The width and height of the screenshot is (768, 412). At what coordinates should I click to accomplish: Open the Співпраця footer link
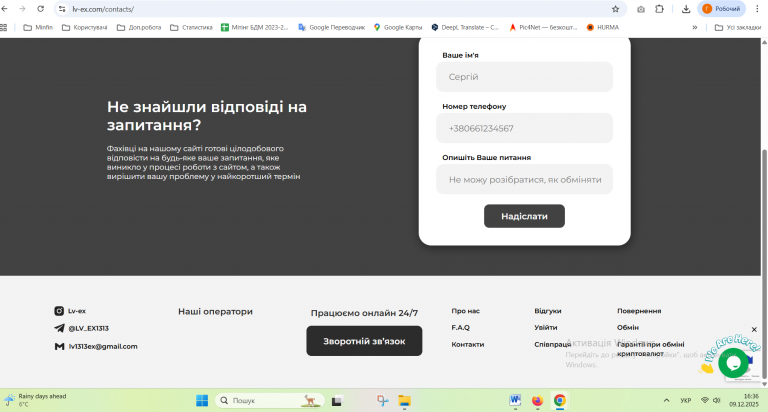tap(552, 344)
